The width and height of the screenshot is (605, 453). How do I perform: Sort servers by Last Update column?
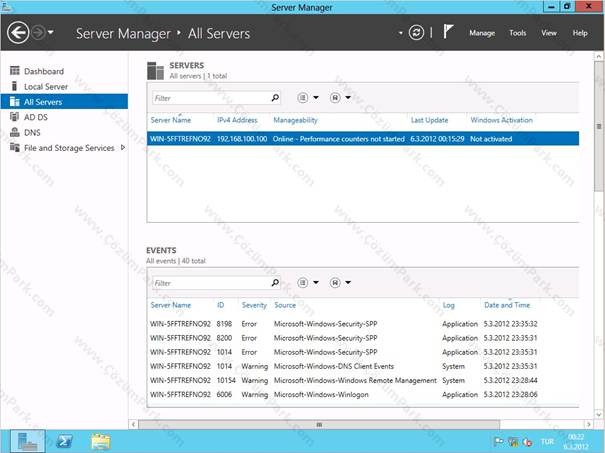point(429,120)
